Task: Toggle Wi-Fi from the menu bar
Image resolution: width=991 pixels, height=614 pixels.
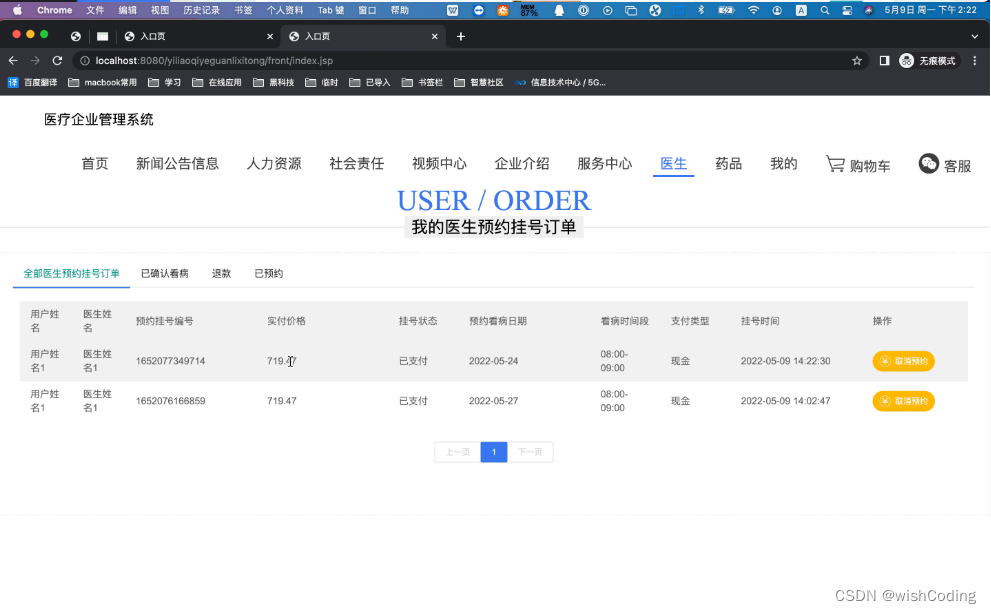Action: [753, 10]
